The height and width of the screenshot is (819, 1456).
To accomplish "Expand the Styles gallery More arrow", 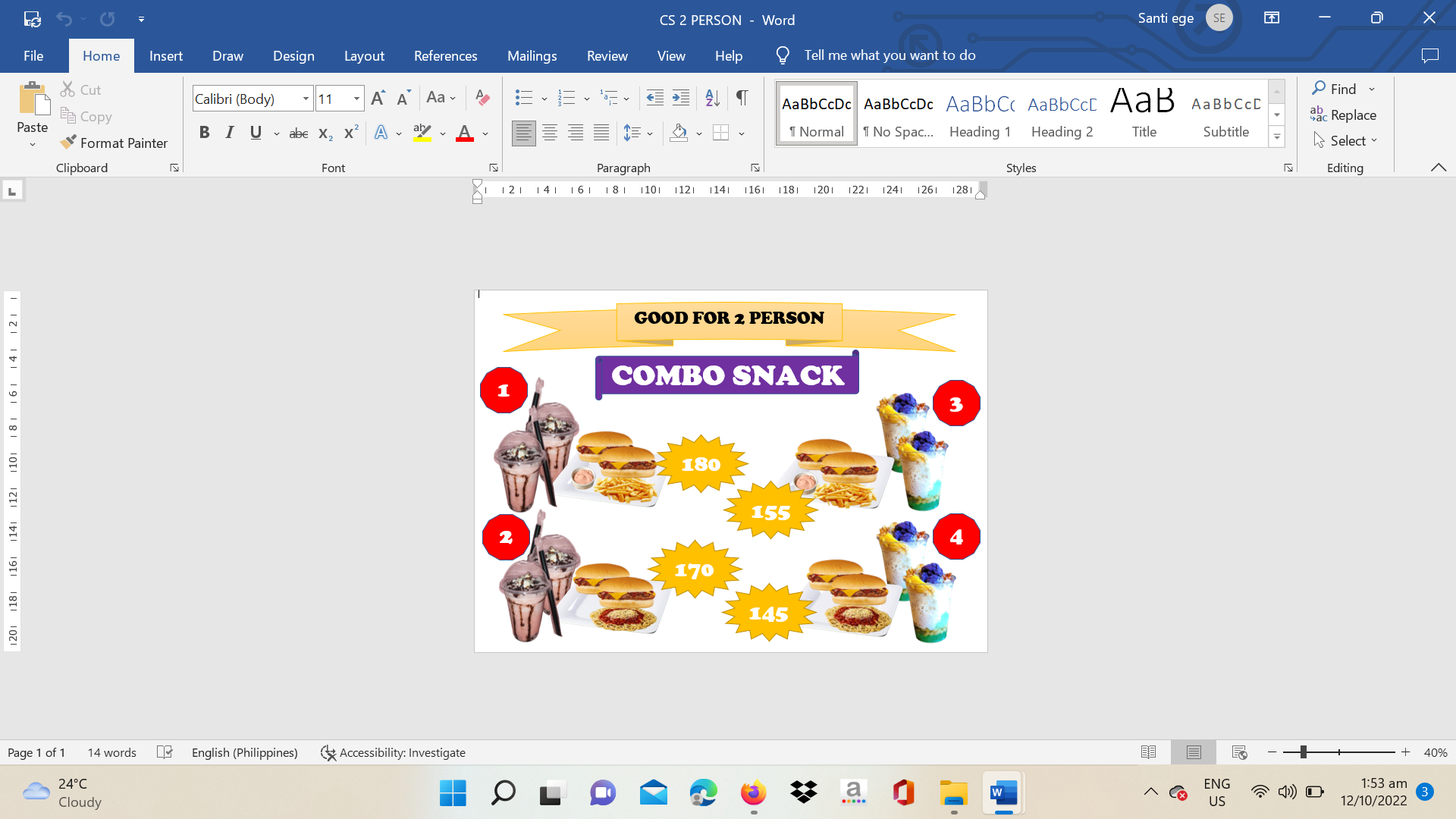I will pos(1277,137).
